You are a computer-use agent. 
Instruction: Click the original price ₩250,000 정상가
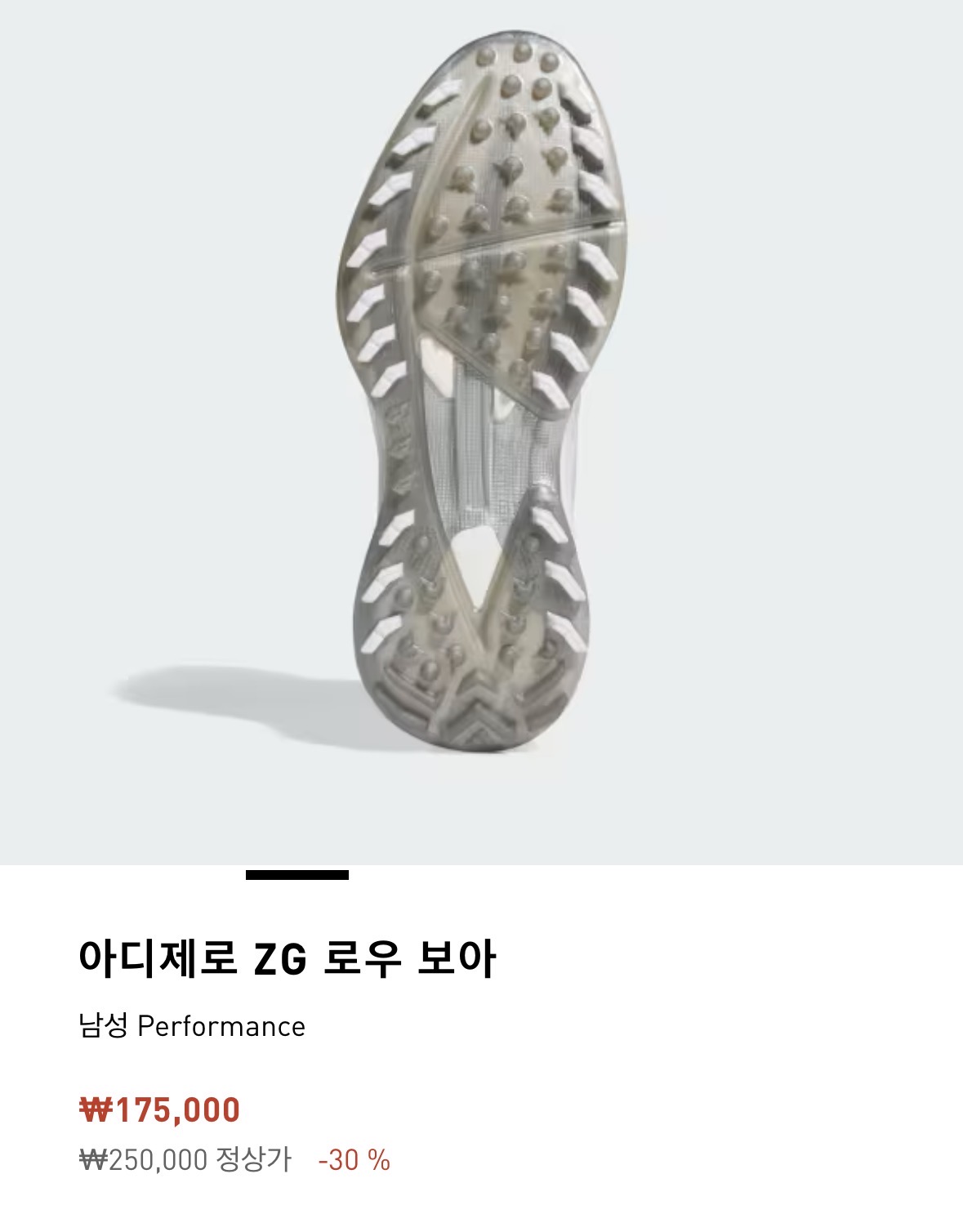pyautogui.click(x=185, y=1159)
